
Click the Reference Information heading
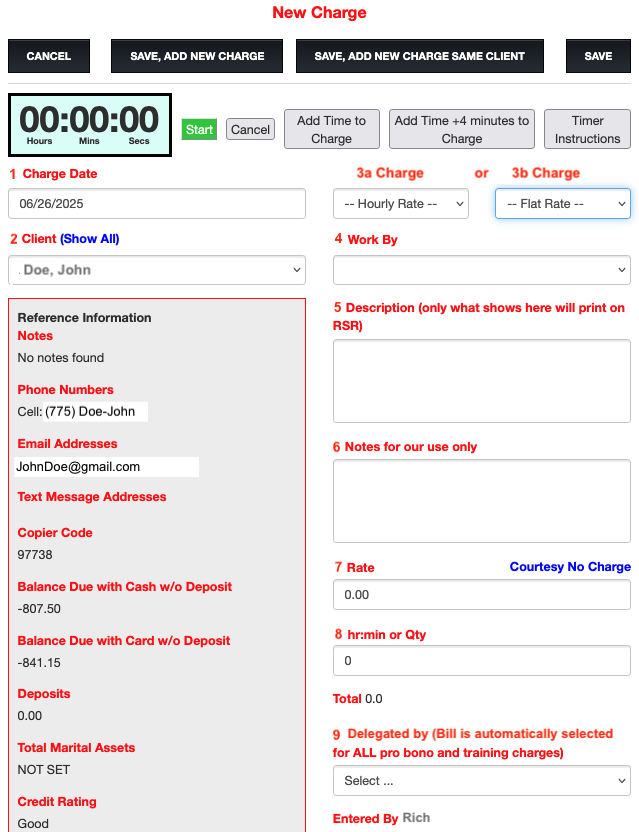coord(84,318)
